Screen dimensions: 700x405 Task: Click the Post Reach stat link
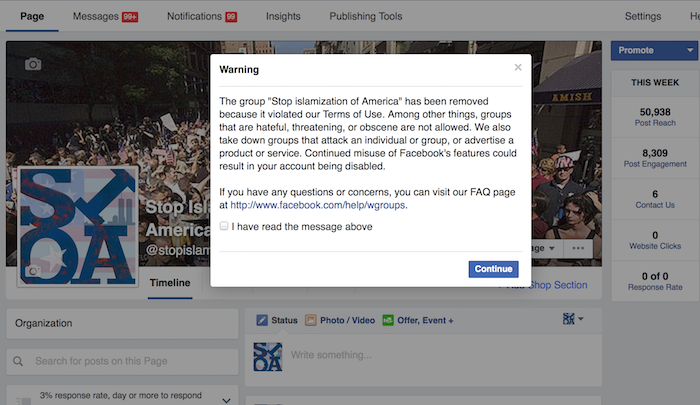[655, 123]
